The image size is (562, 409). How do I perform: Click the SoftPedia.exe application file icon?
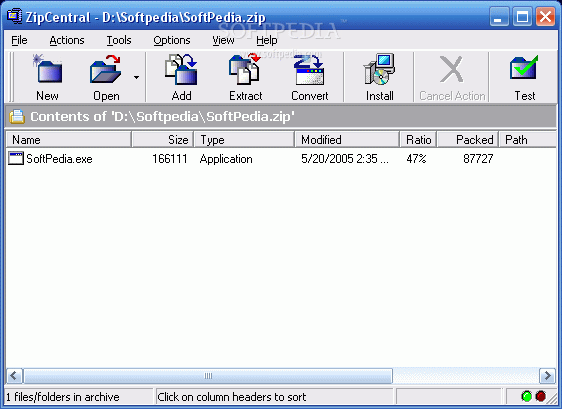click(16, 158)
